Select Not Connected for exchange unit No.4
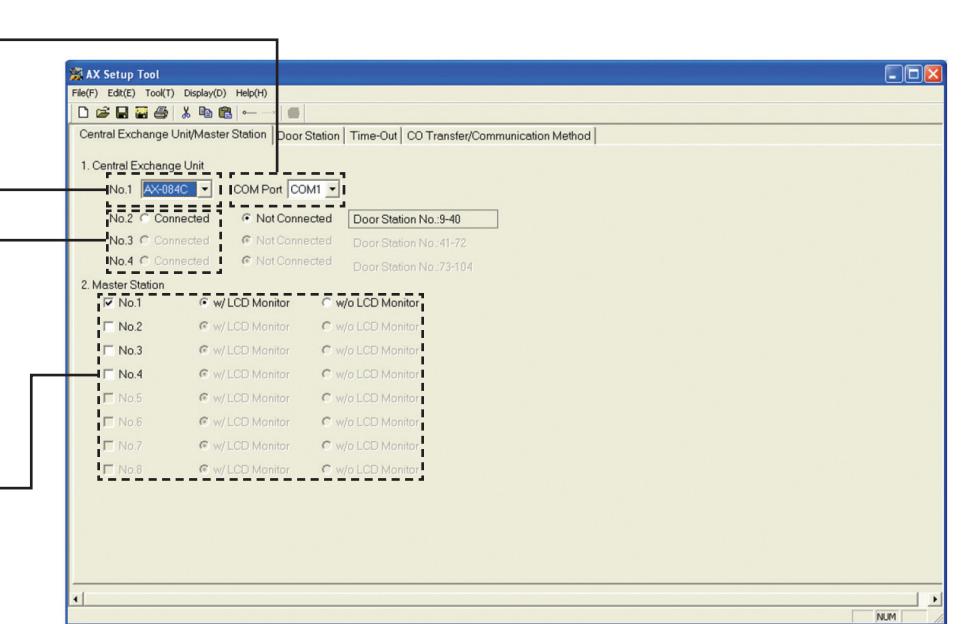966x624 pixels. click(246, 261)
